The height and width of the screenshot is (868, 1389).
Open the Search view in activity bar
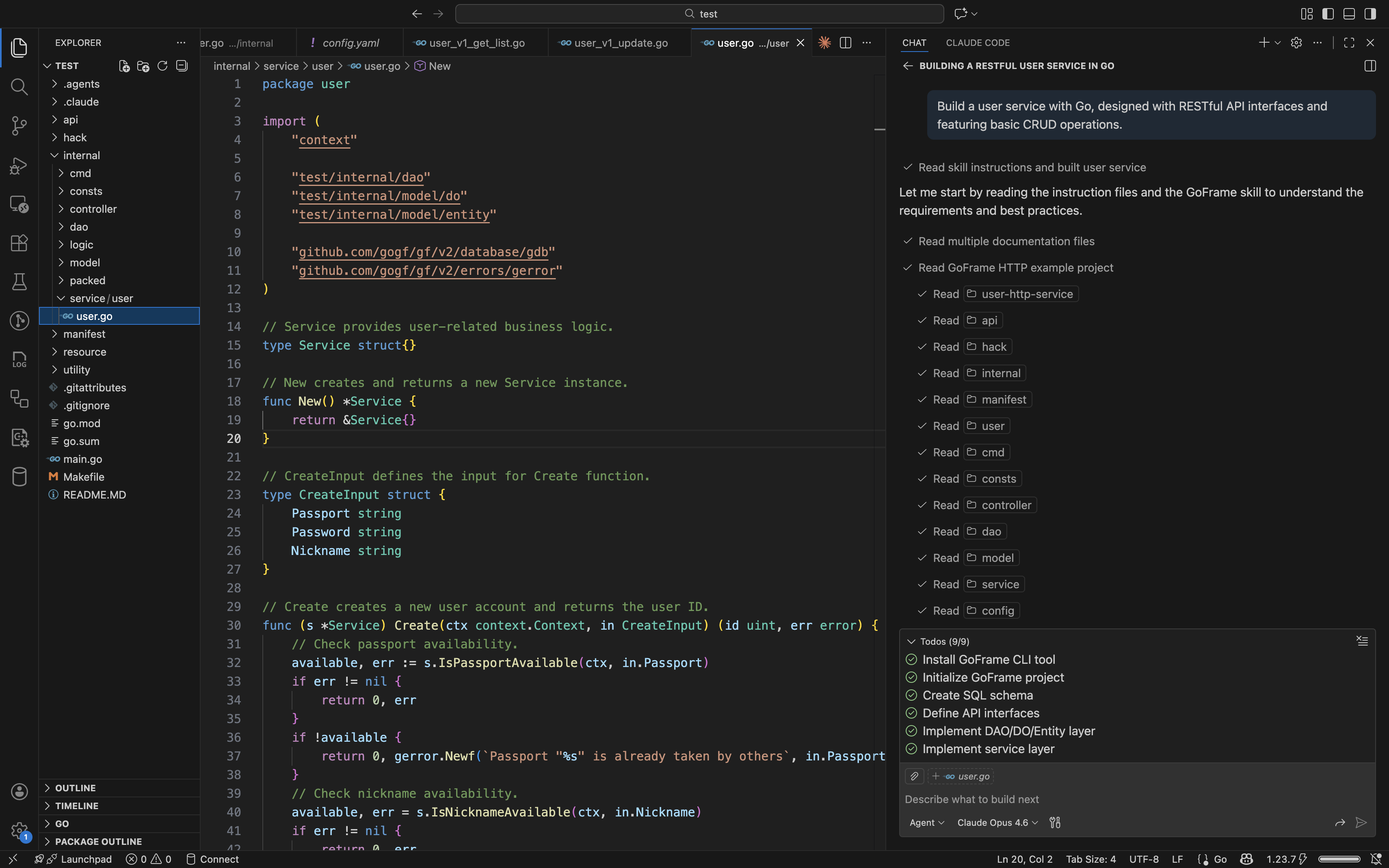19,87
